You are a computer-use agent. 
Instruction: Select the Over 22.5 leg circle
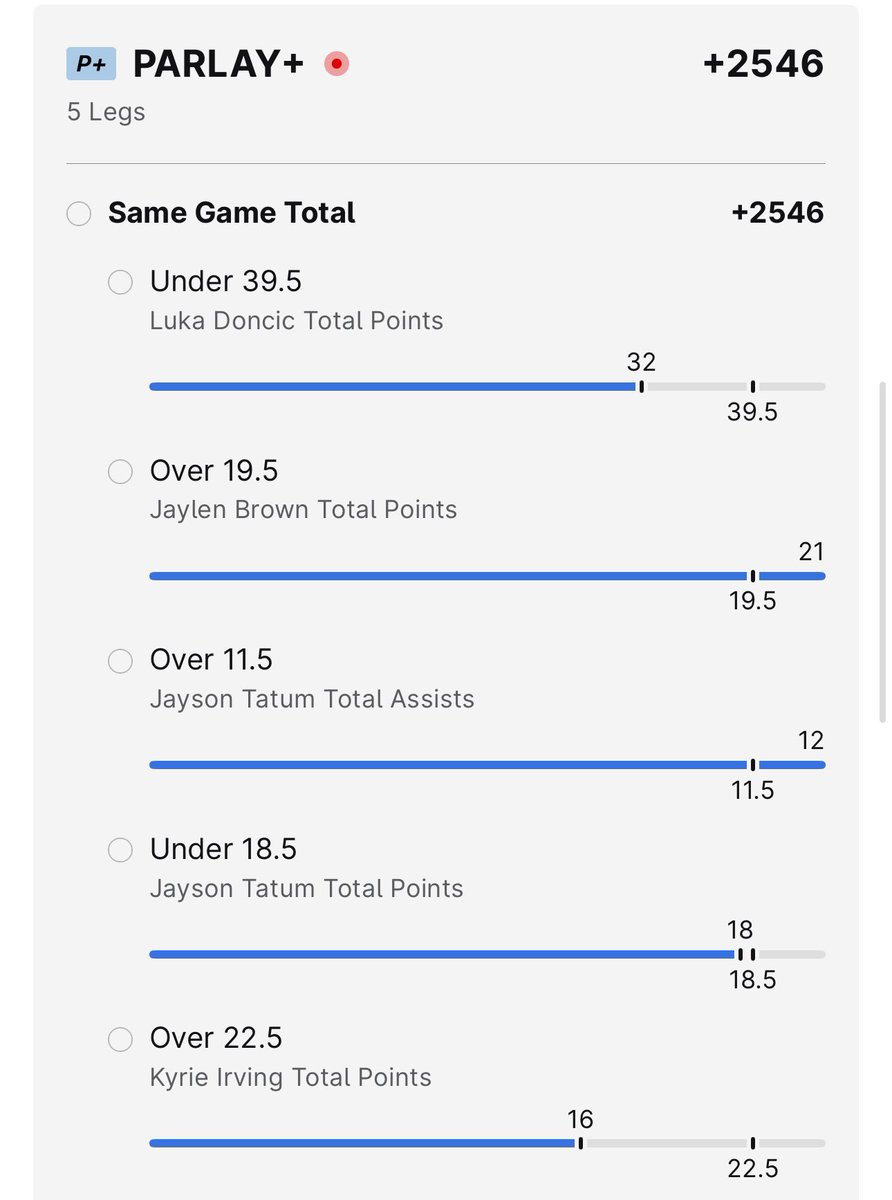tap(120, 1039)
